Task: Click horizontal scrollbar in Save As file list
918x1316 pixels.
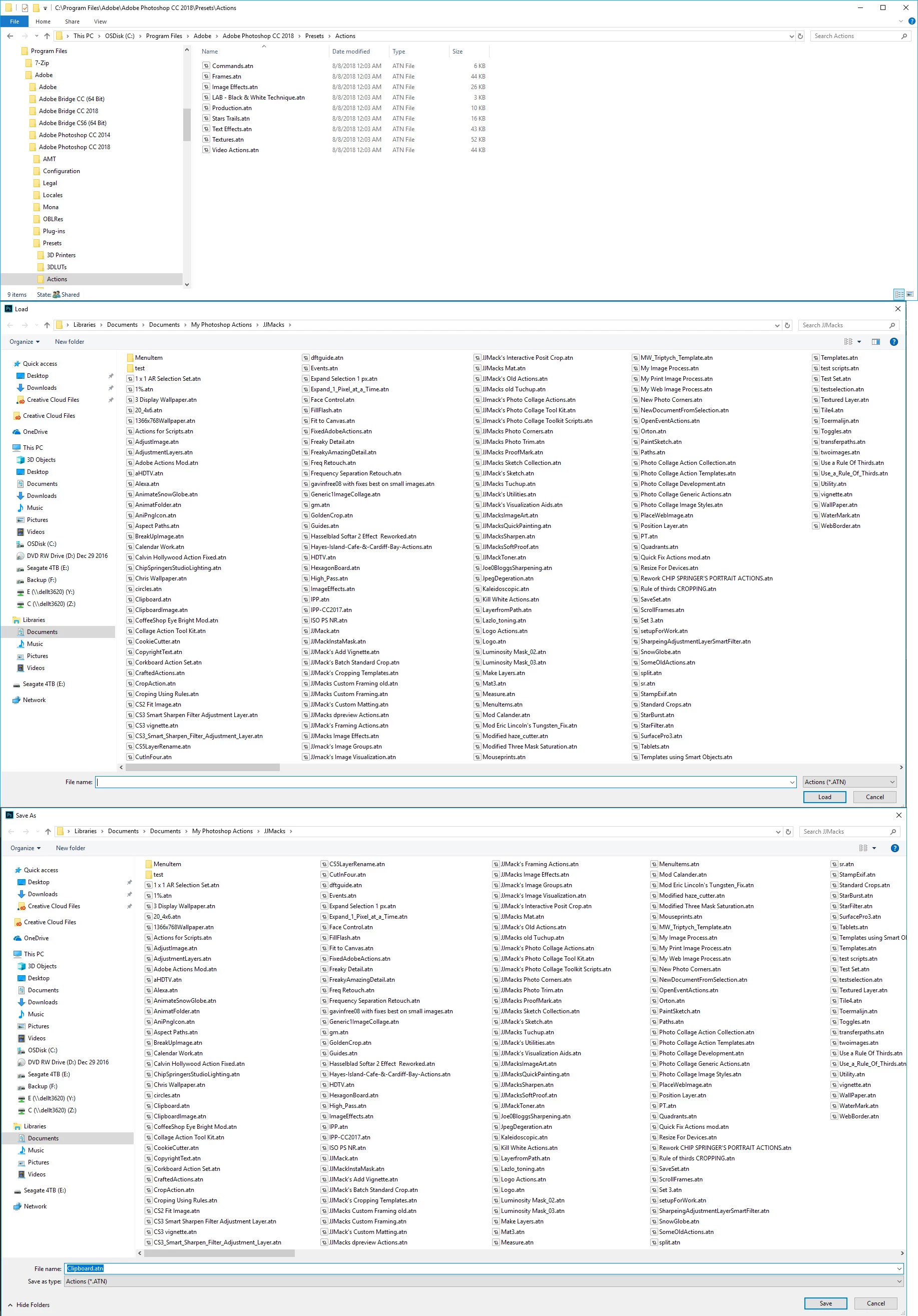Action: (x=220, y=1253)
